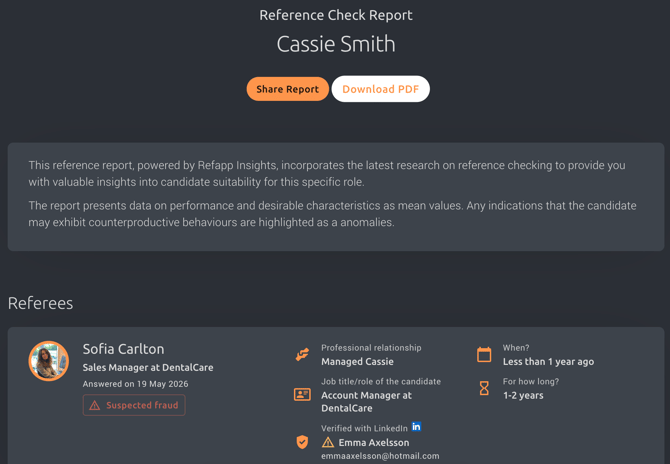Image resolution: width=670 pixels, height=464 pixels.
Task: Click the Suspected fraud warning badge
Action: [134, 405]
